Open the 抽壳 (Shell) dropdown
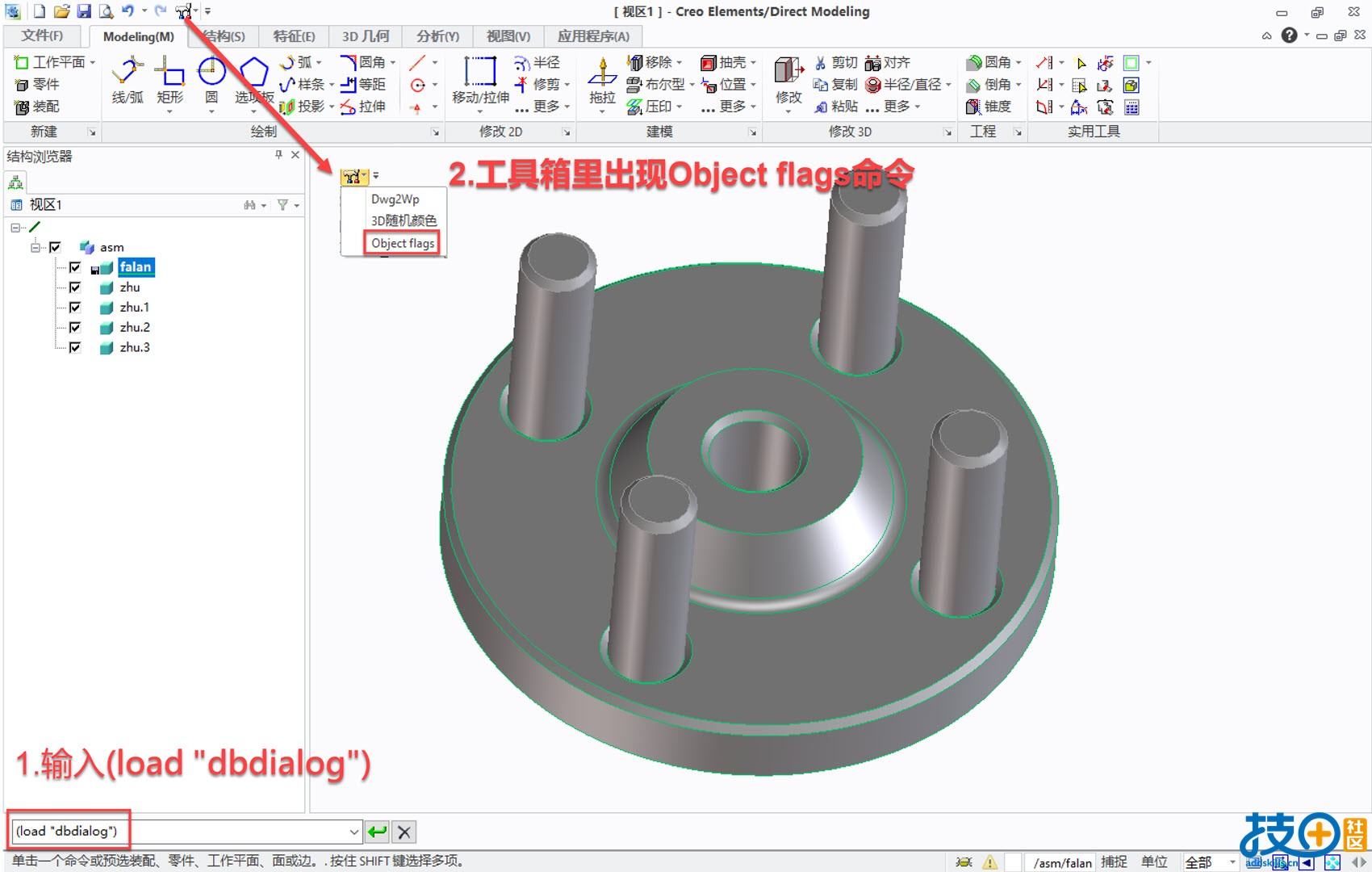 tap(753, 62)
